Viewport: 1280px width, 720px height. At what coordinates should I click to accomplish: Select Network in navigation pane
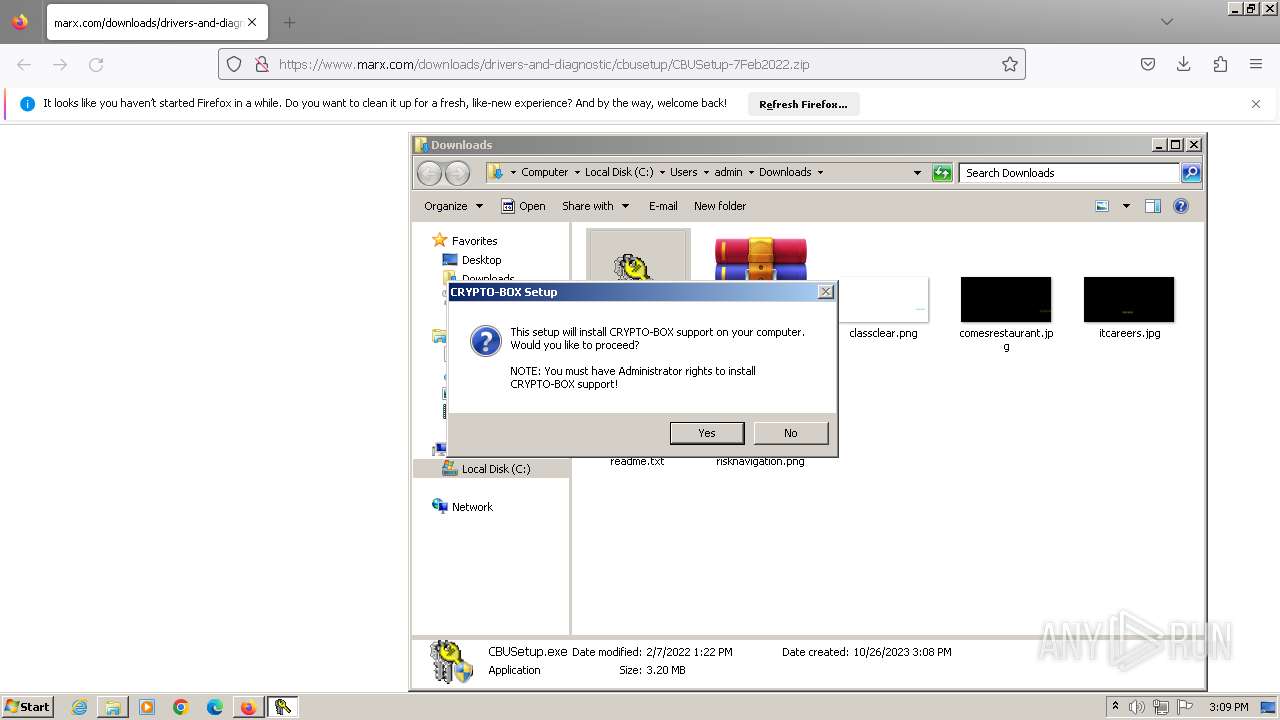pos(472,507)
